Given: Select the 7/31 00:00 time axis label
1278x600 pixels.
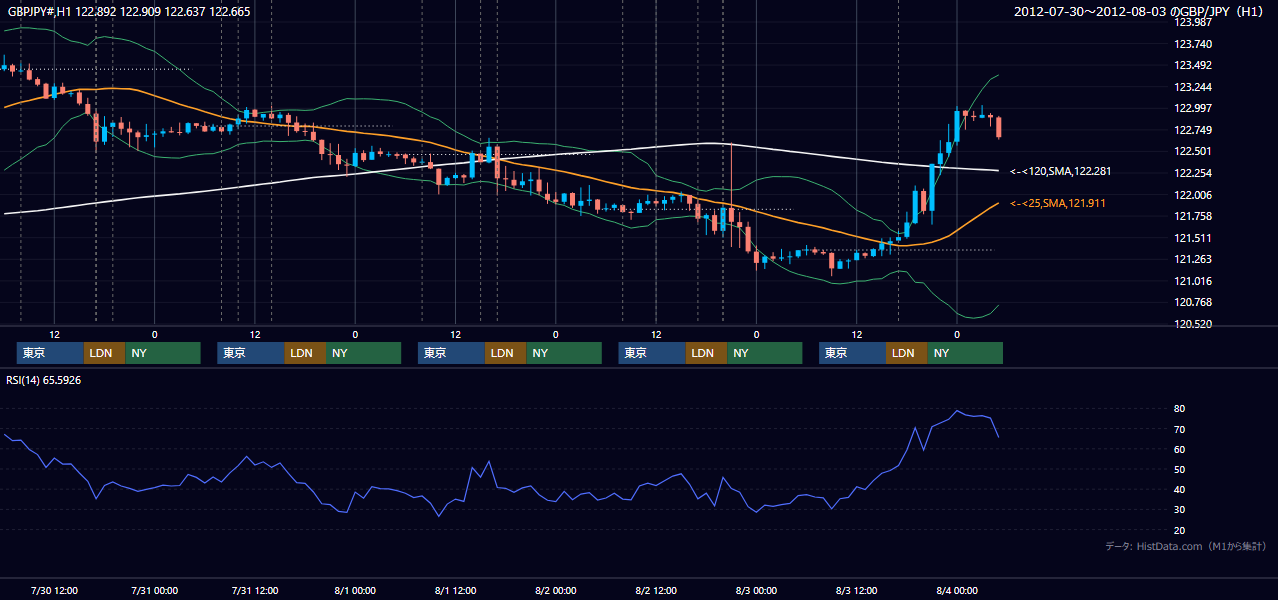Looking at the screenshot, I should click(x=155, y=590).
